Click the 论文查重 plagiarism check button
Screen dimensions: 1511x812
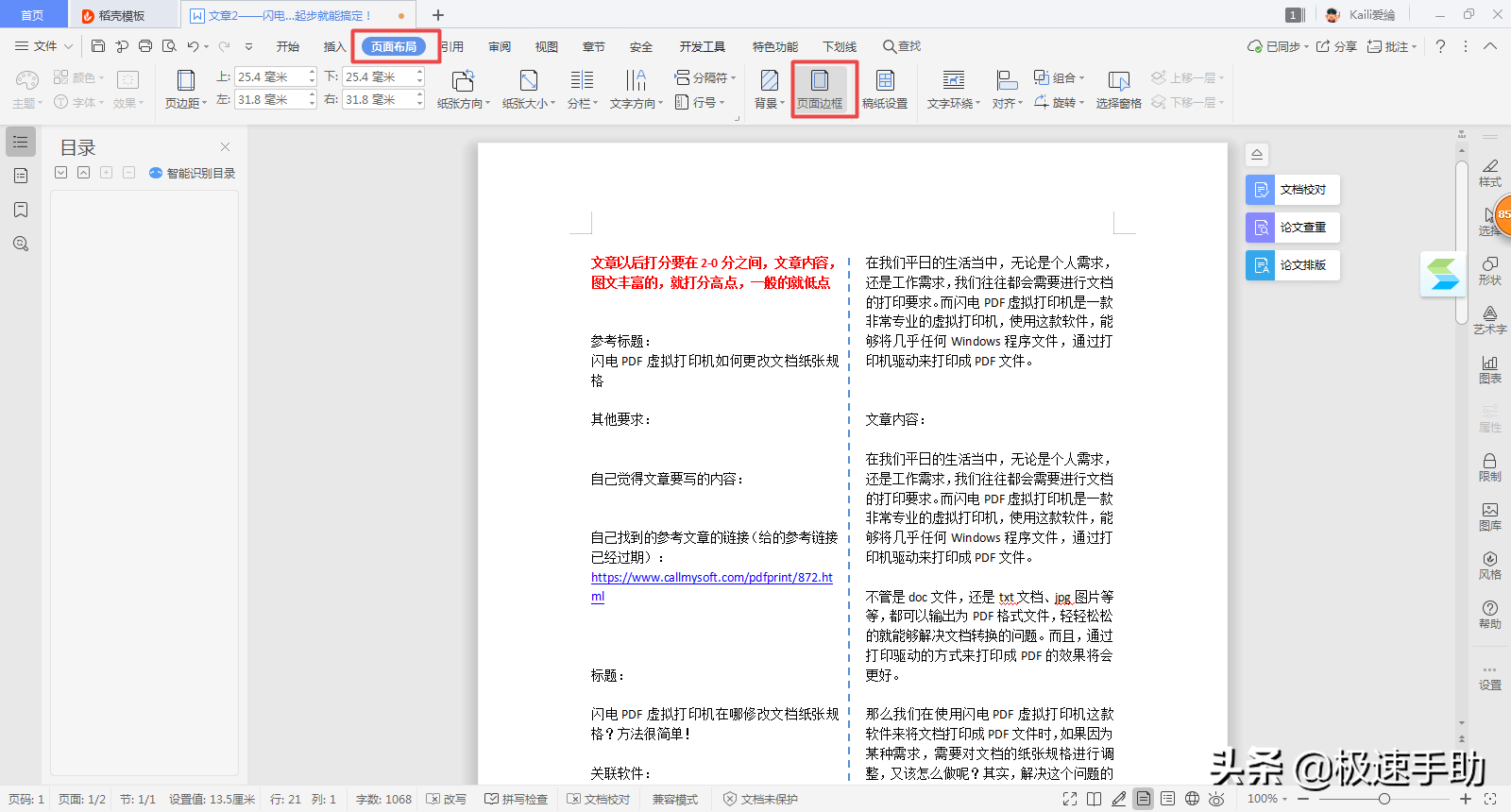1292,228
